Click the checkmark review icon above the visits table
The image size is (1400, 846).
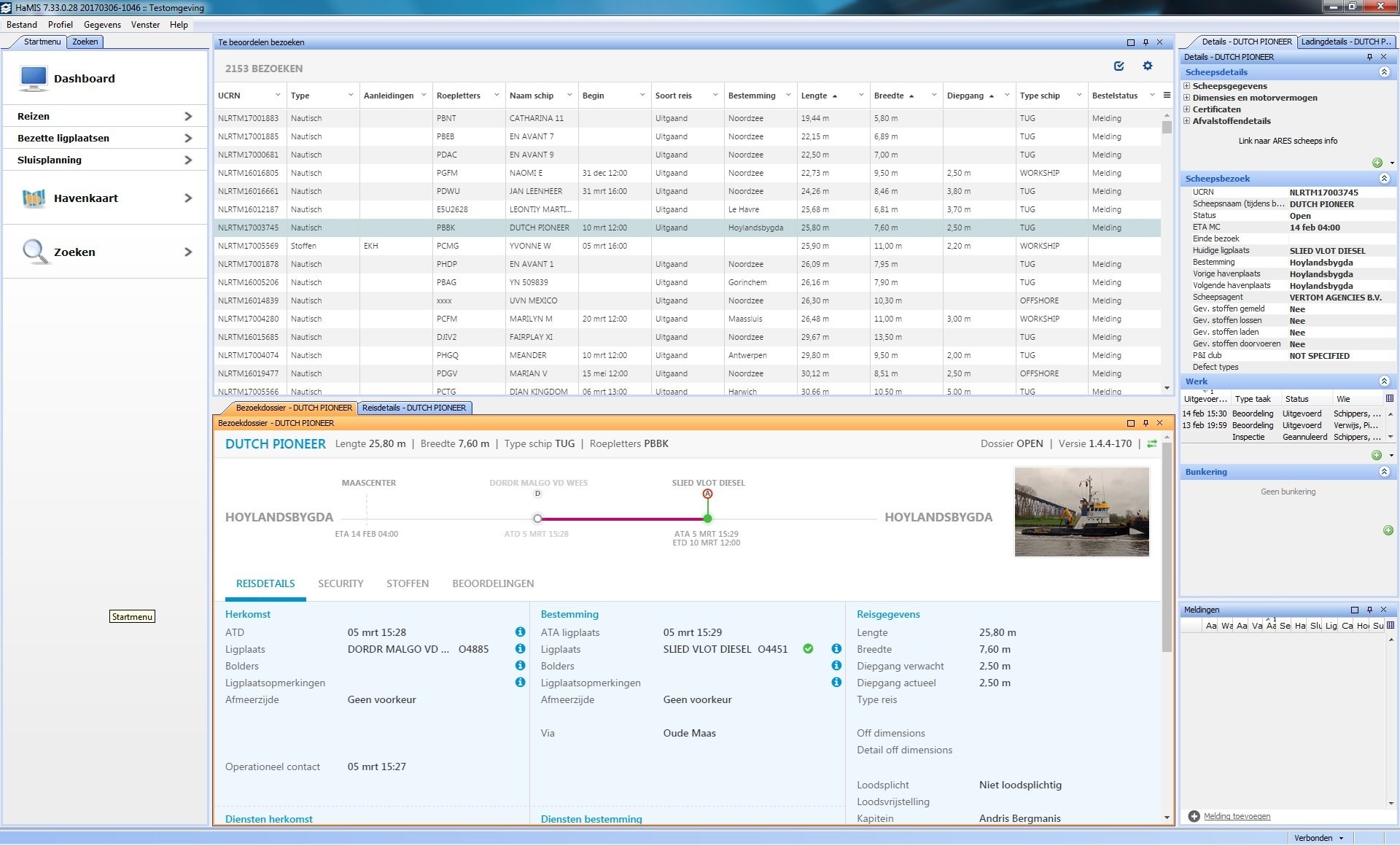tap(1119, 66)
